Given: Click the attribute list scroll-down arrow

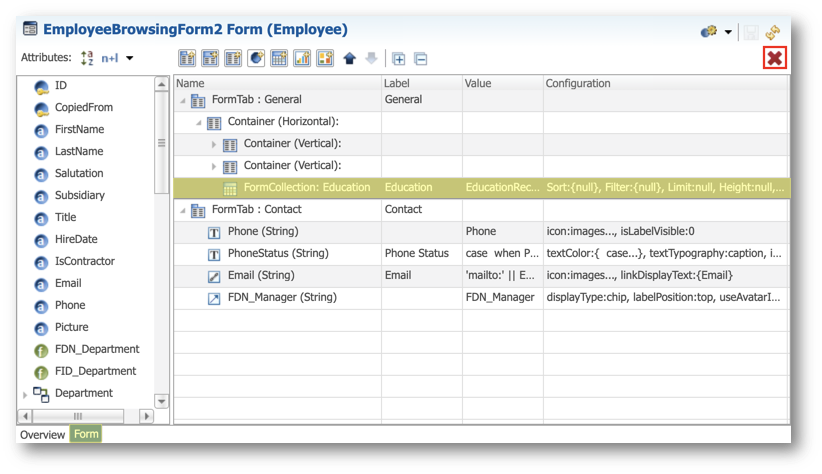Looking at the screenshot, I should tap(161, 402).
